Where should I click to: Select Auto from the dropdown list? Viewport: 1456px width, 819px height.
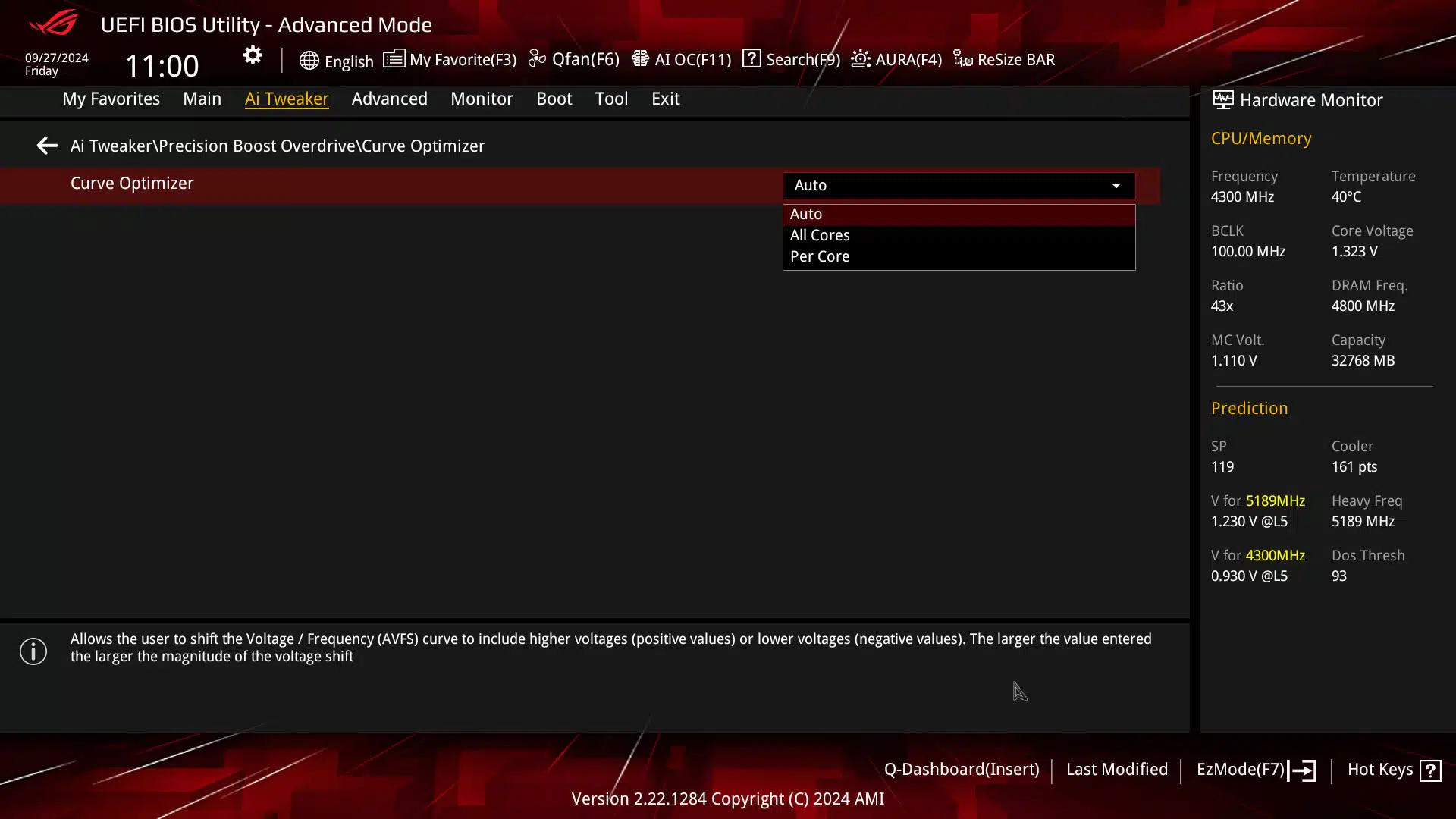959,215
